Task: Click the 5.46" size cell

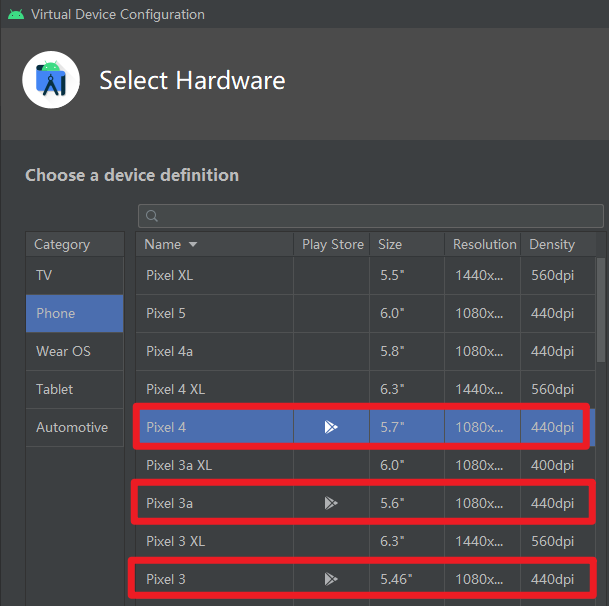Action: (407, 579)
